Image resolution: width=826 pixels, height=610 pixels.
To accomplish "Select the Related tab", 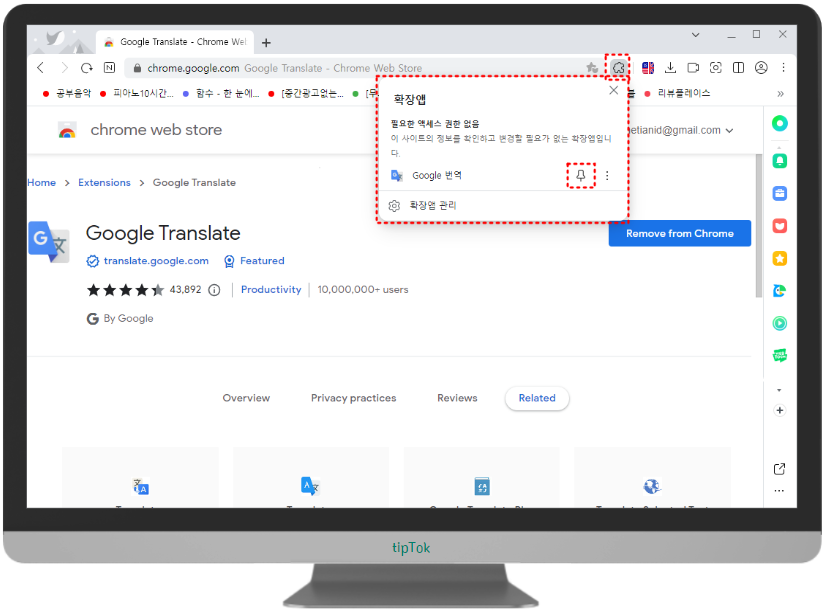I will coord(537,398).
